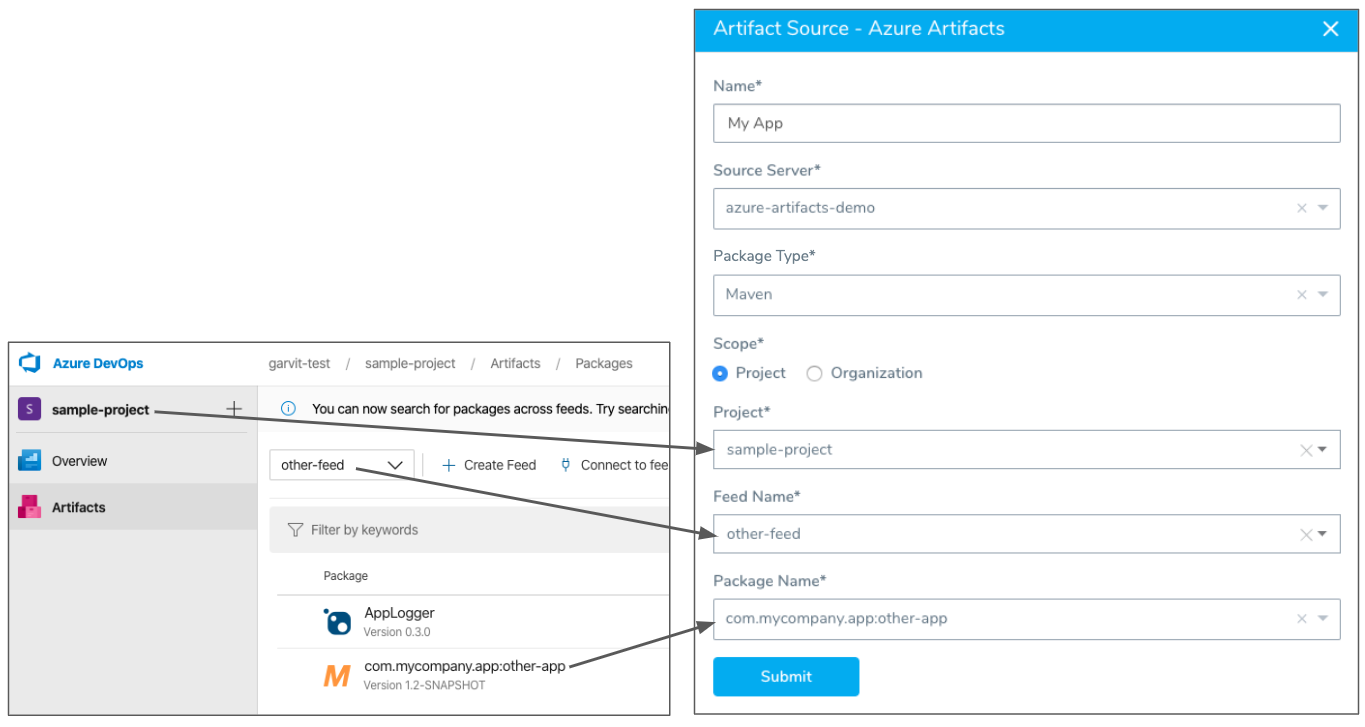Screen dimensions: 1365x727
Task: Click Create Feed
Action: [489, 465]
